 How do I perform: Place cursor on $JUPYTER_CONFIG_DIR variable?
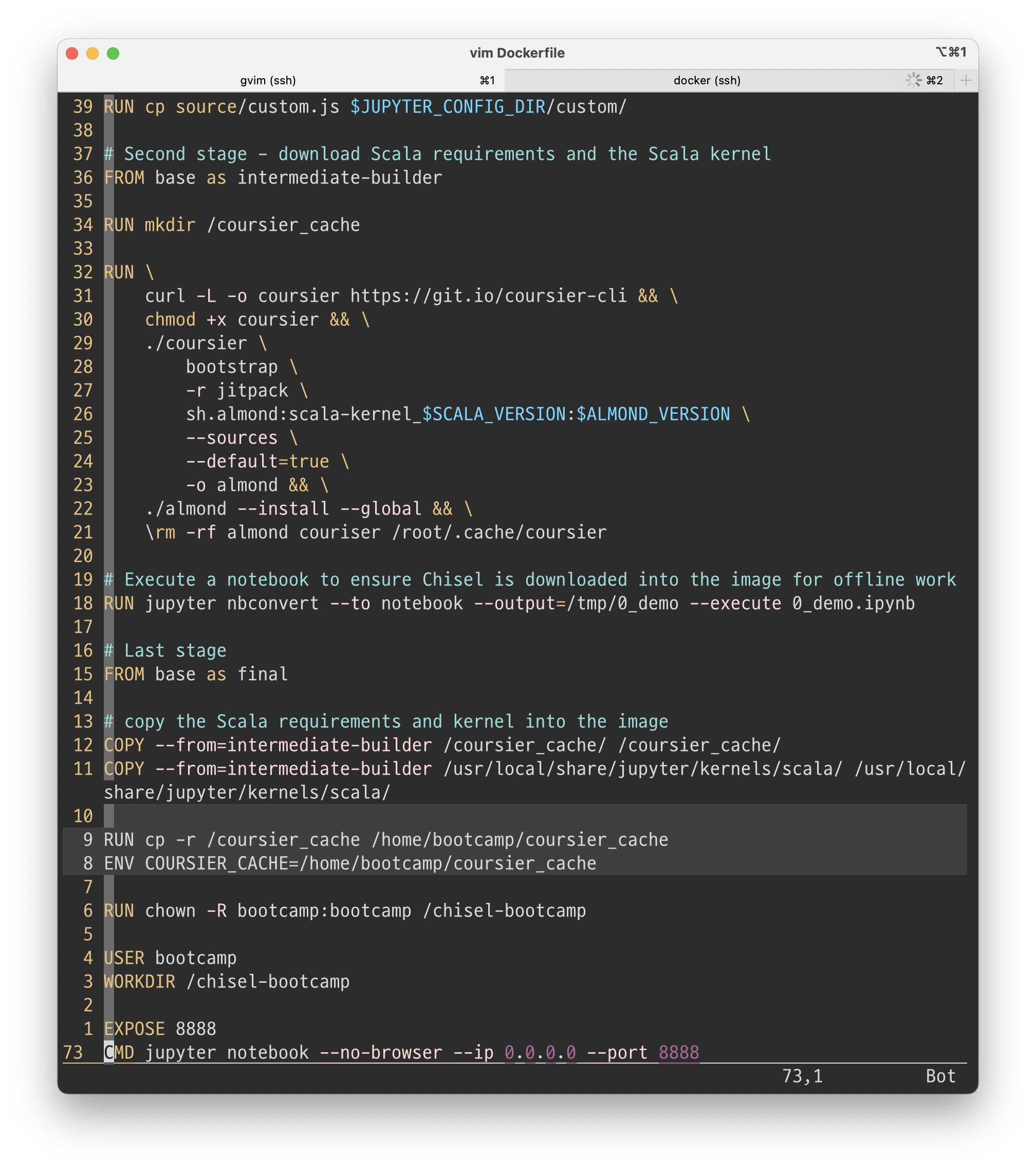coord(448,106)
